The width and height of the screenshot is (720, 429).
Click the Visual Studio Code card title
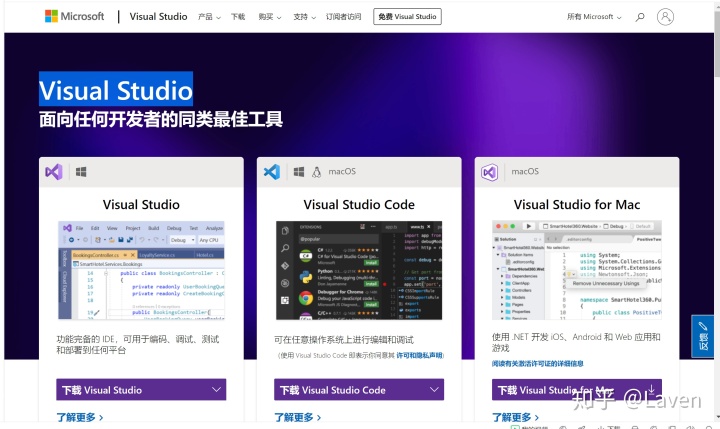click(359, 204)
